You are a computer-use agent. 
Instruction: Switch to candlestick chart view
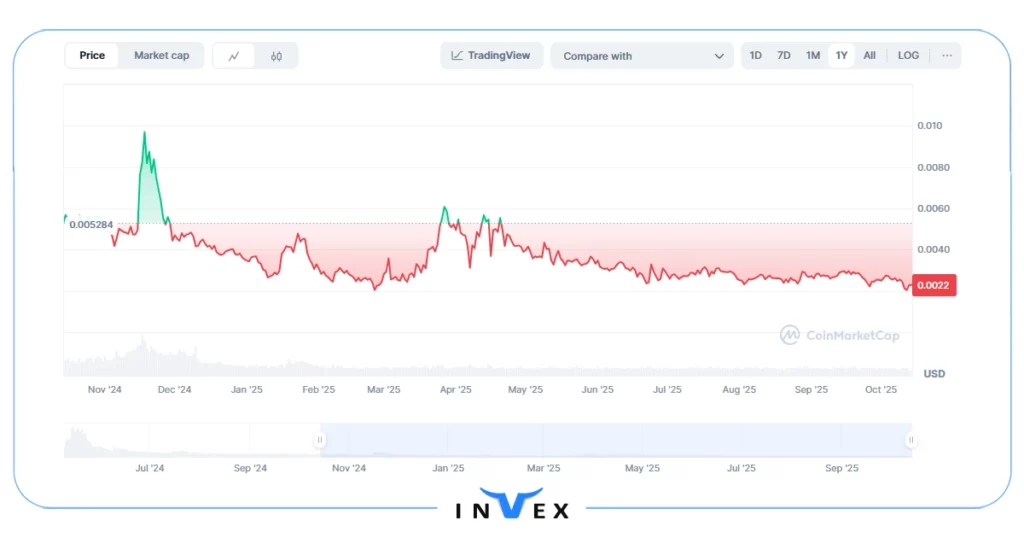coord(276,56)
